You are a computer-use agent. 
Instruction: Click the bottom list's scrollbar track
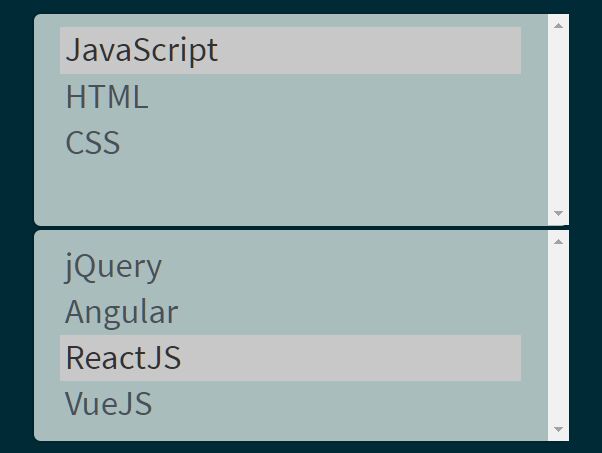[x=558, y=335]
